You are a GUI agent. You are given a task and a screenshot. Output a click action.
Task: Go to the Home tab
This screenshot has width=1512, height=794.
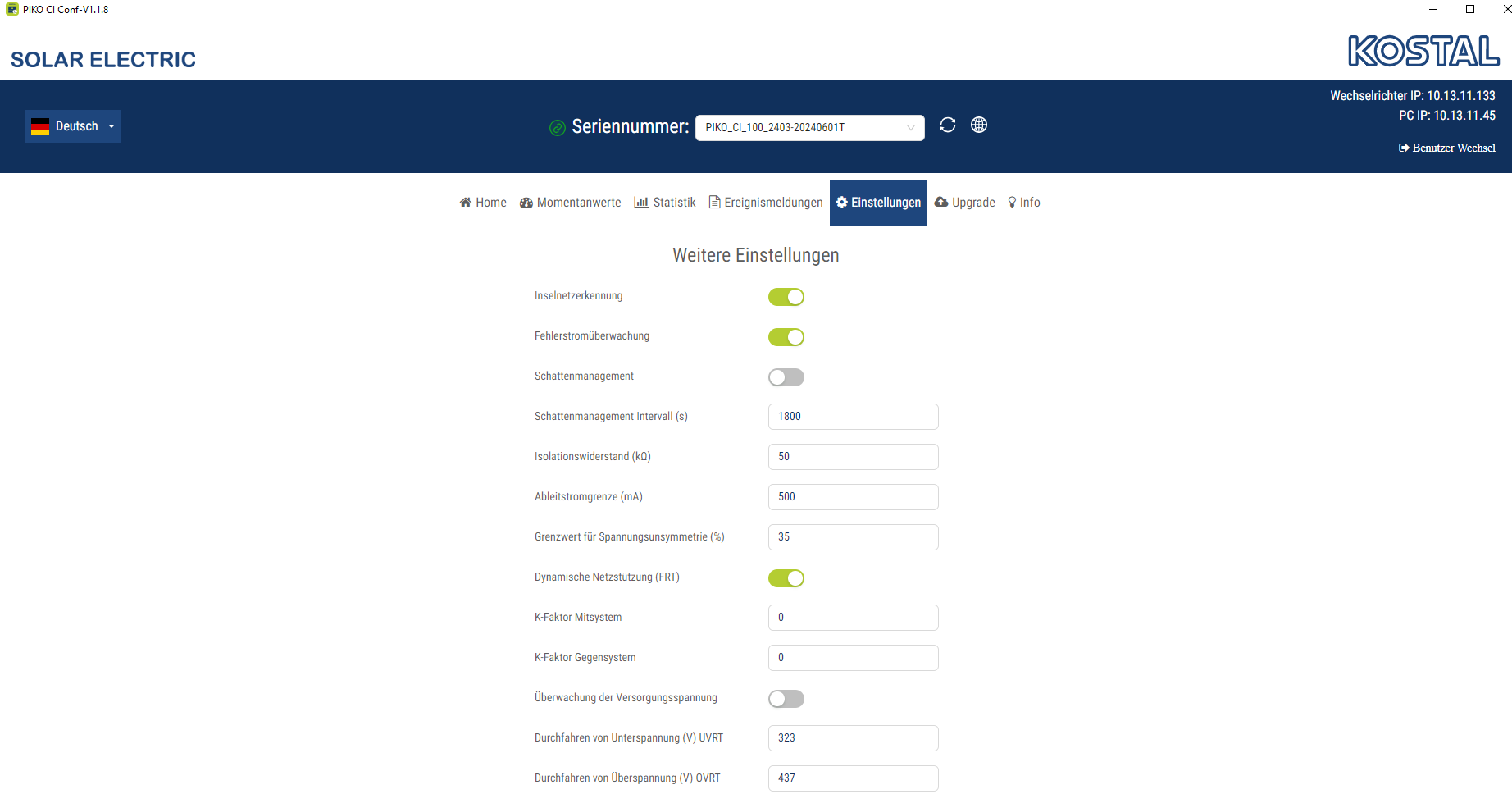(483, 203)
